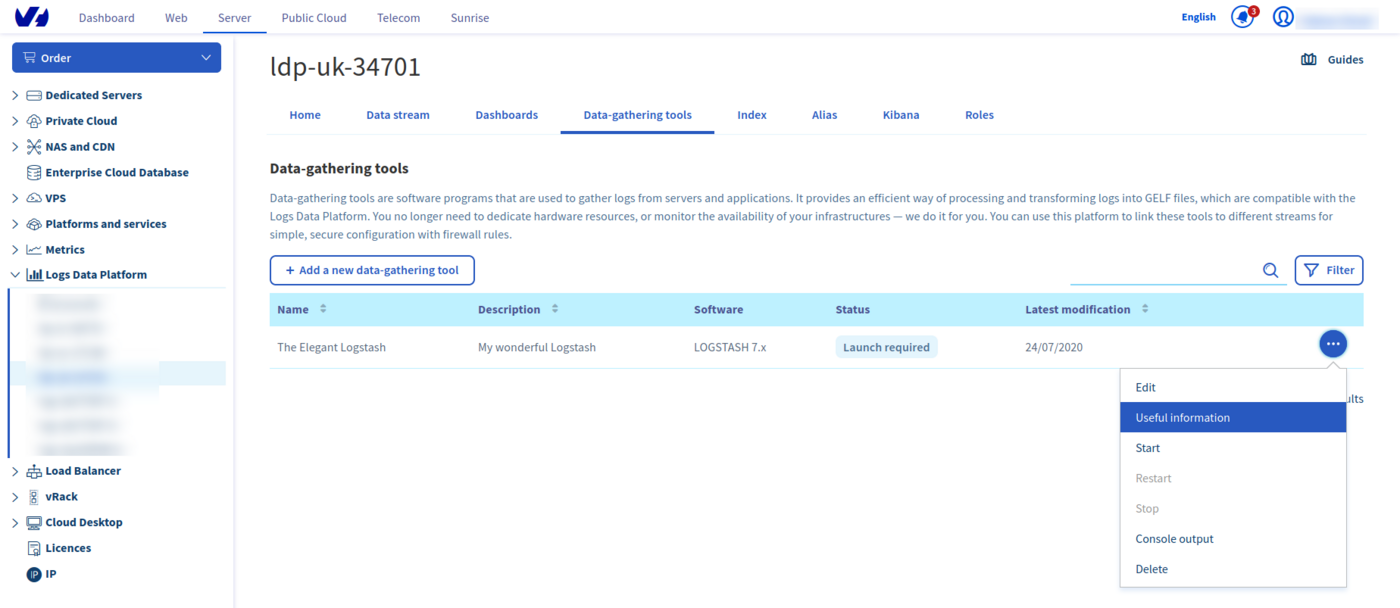Viewport: 1400px width, 608px height.
Task: Sort table by Name column arrows
Action: pyautogui.click(x=323, y=310)
